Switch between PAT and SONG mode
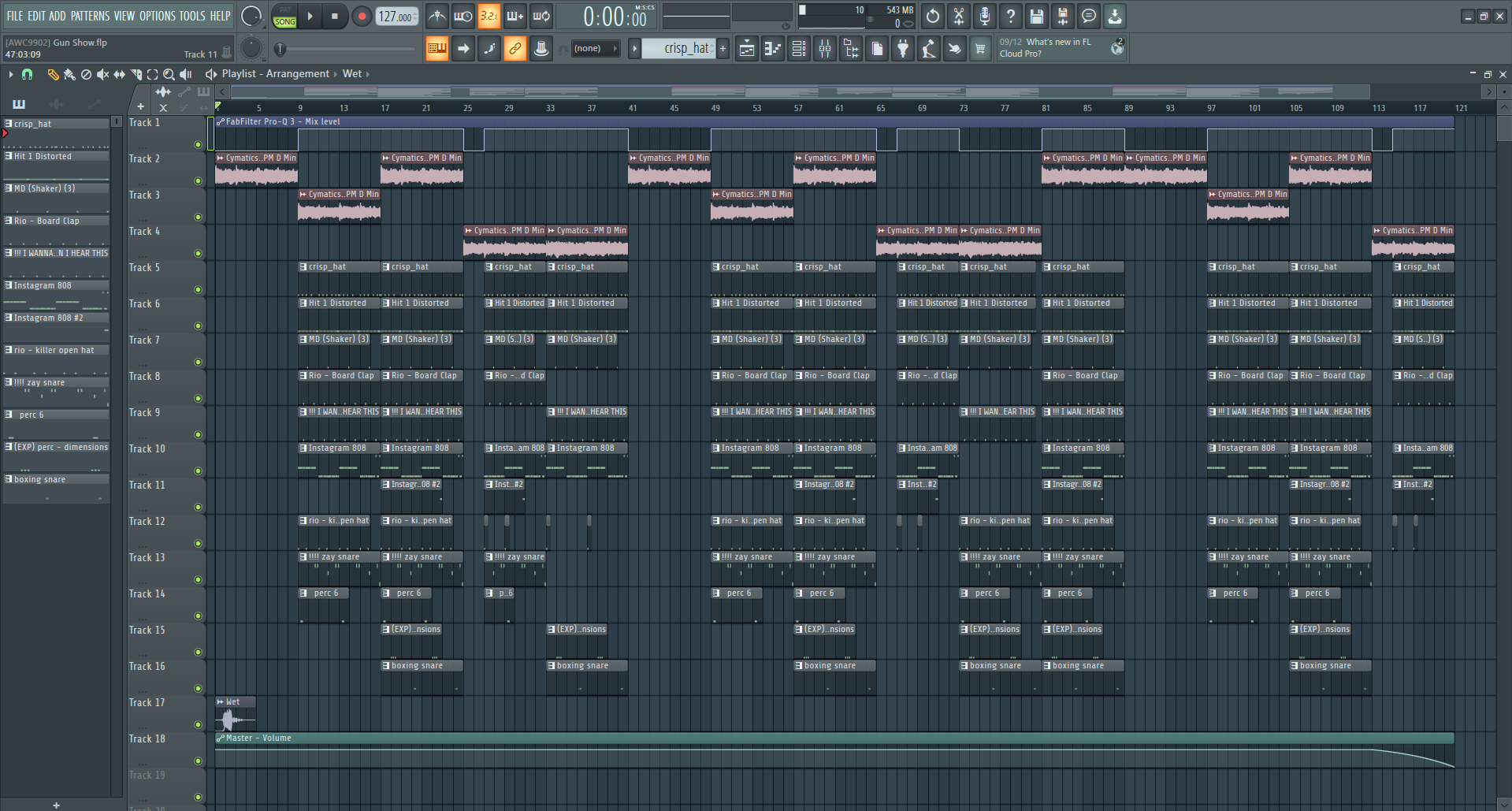1512x811 pixels. click(x=285, y=17)
